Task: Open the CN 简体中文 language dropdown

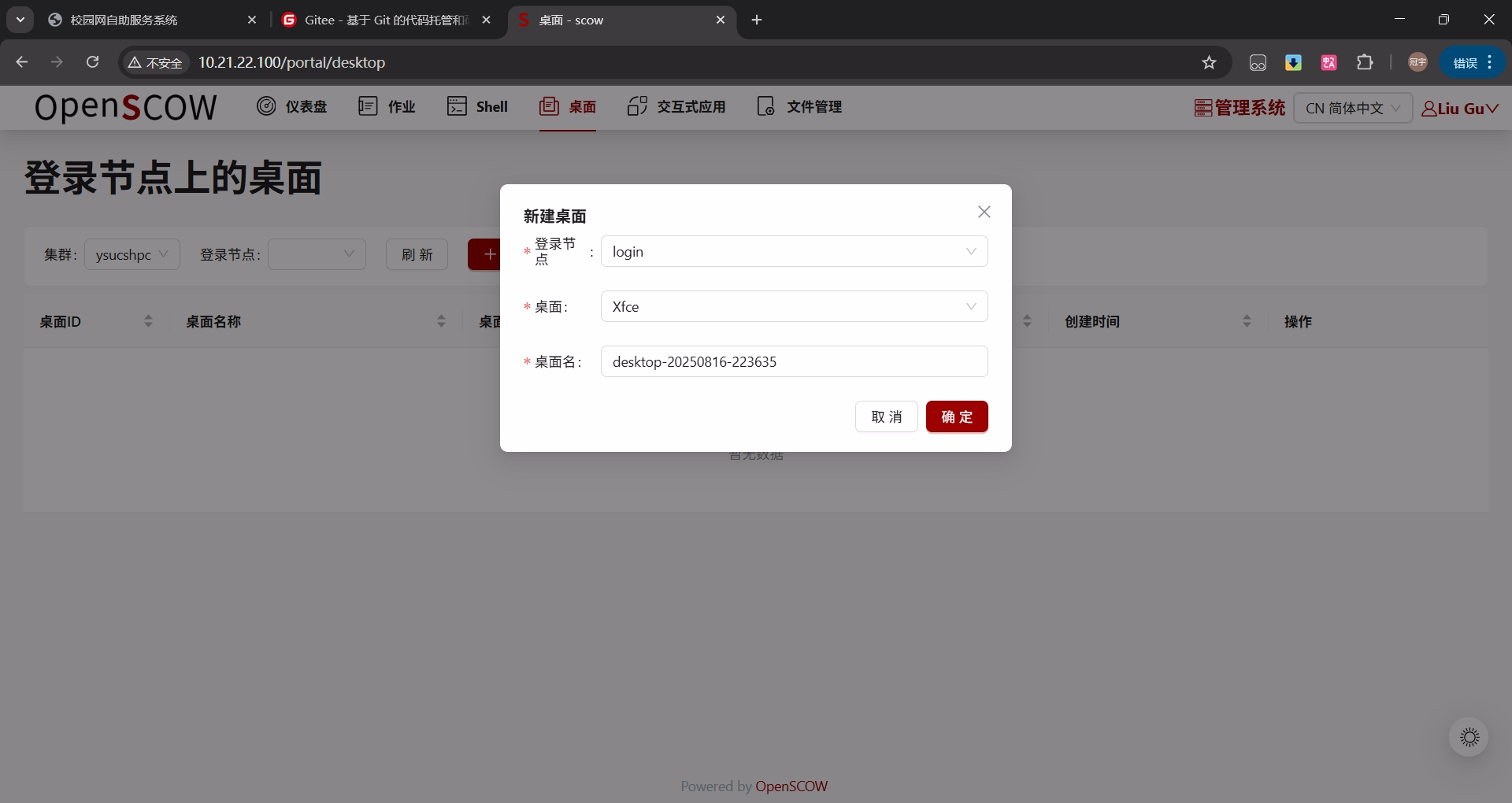Action: [1351, 108]
